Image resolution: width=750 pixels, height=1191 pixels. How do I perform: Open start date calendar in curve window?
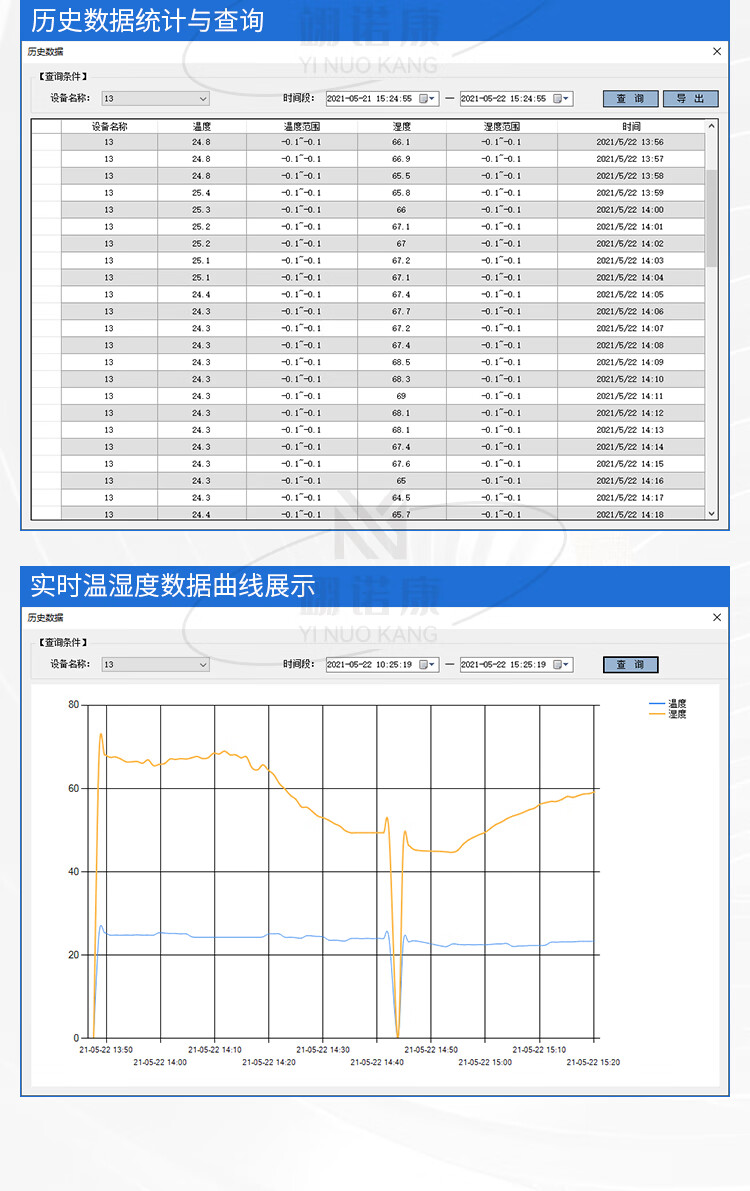coord(428,665)
